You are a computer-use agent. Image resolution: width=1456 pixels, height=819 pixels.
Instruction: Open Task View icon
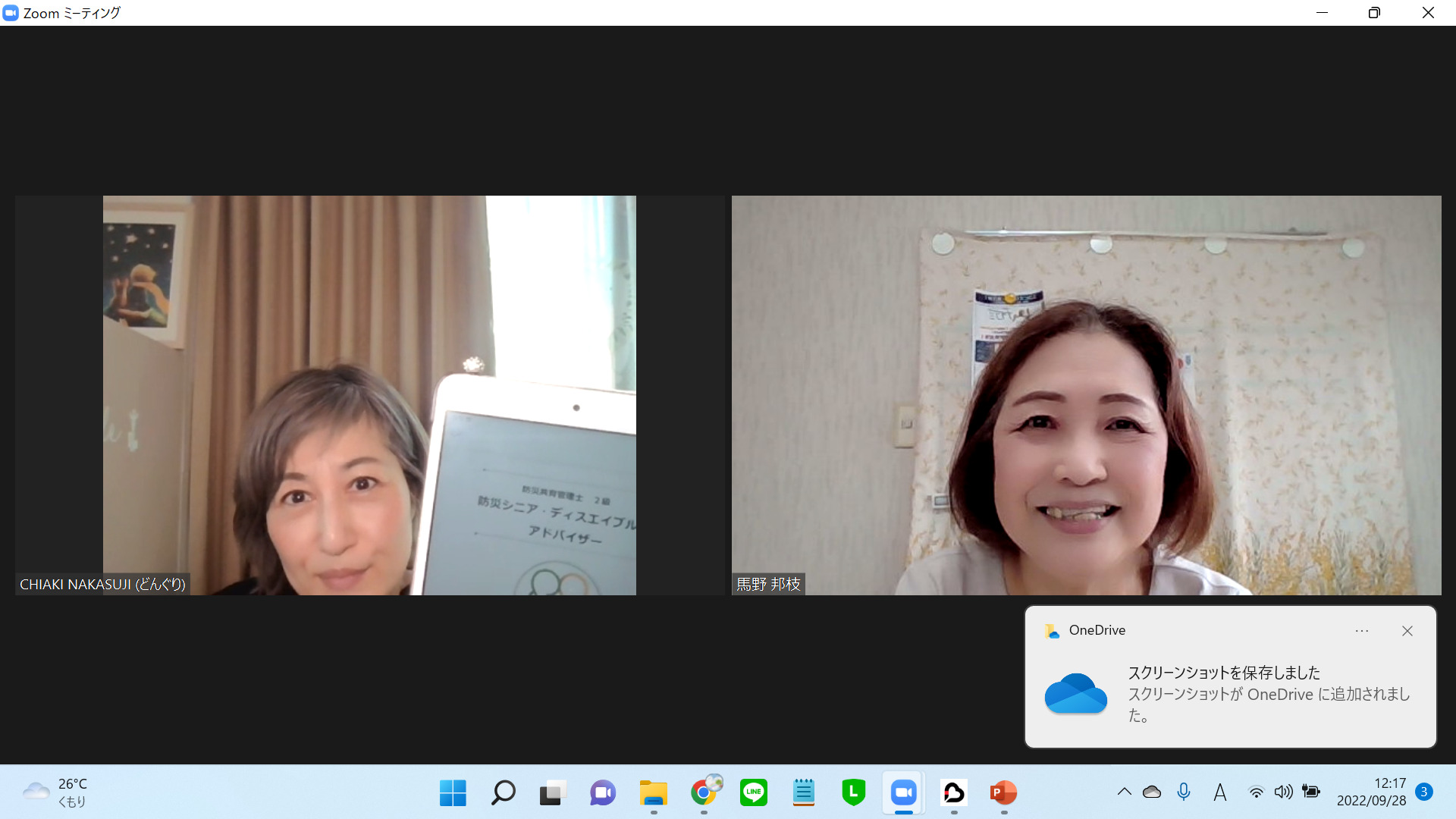(553, 793)
